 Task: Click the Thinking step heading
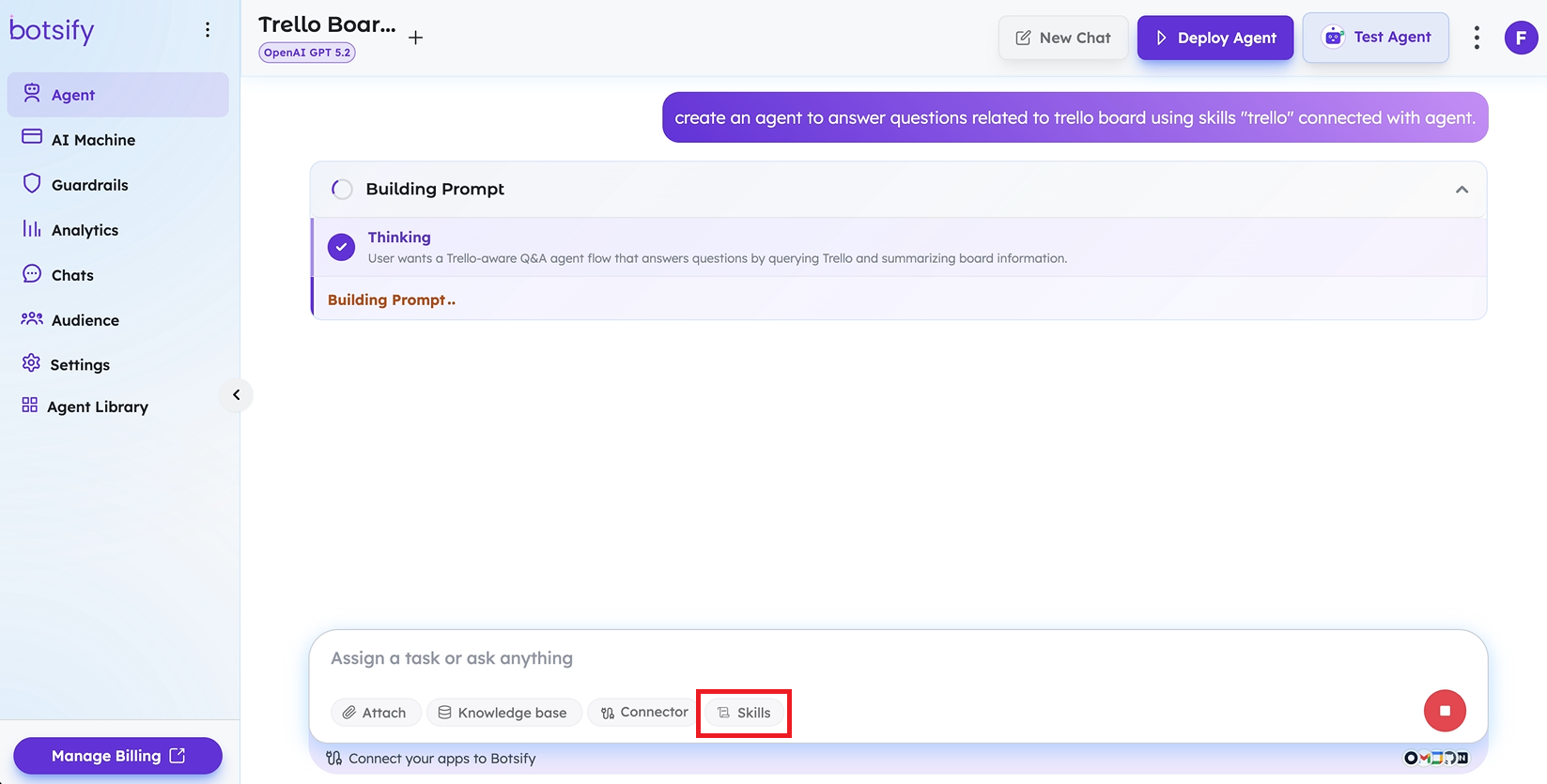click(x=399, y=238)
